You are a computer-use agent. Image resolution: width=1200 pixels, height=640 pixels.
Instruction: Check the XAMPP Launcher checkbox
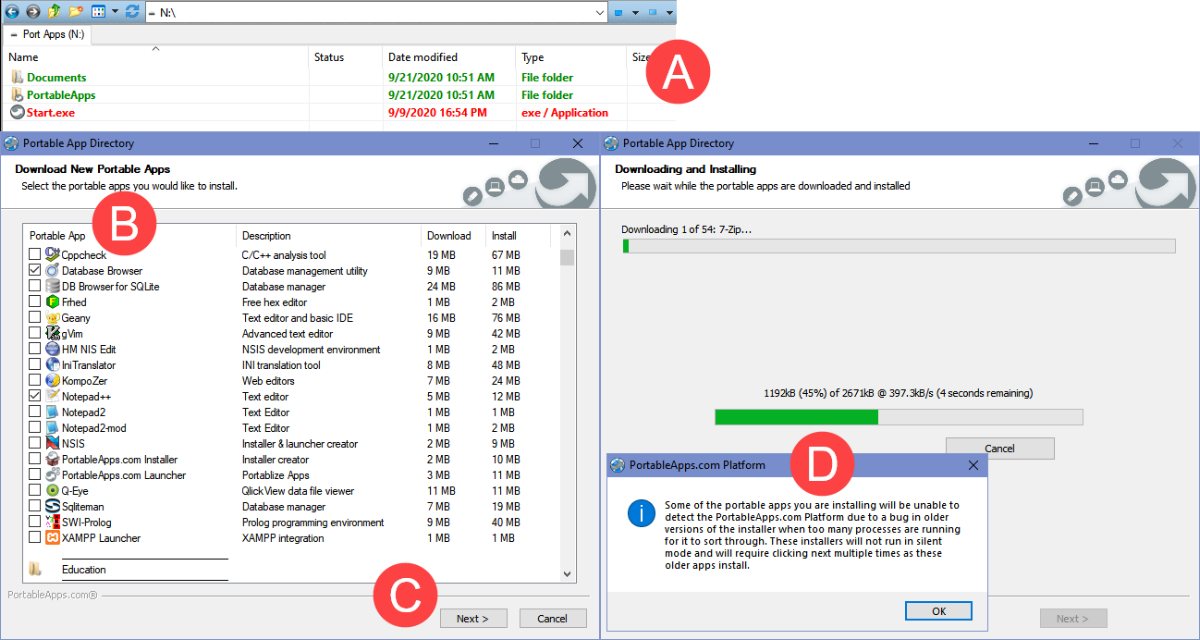coord(35,538)
